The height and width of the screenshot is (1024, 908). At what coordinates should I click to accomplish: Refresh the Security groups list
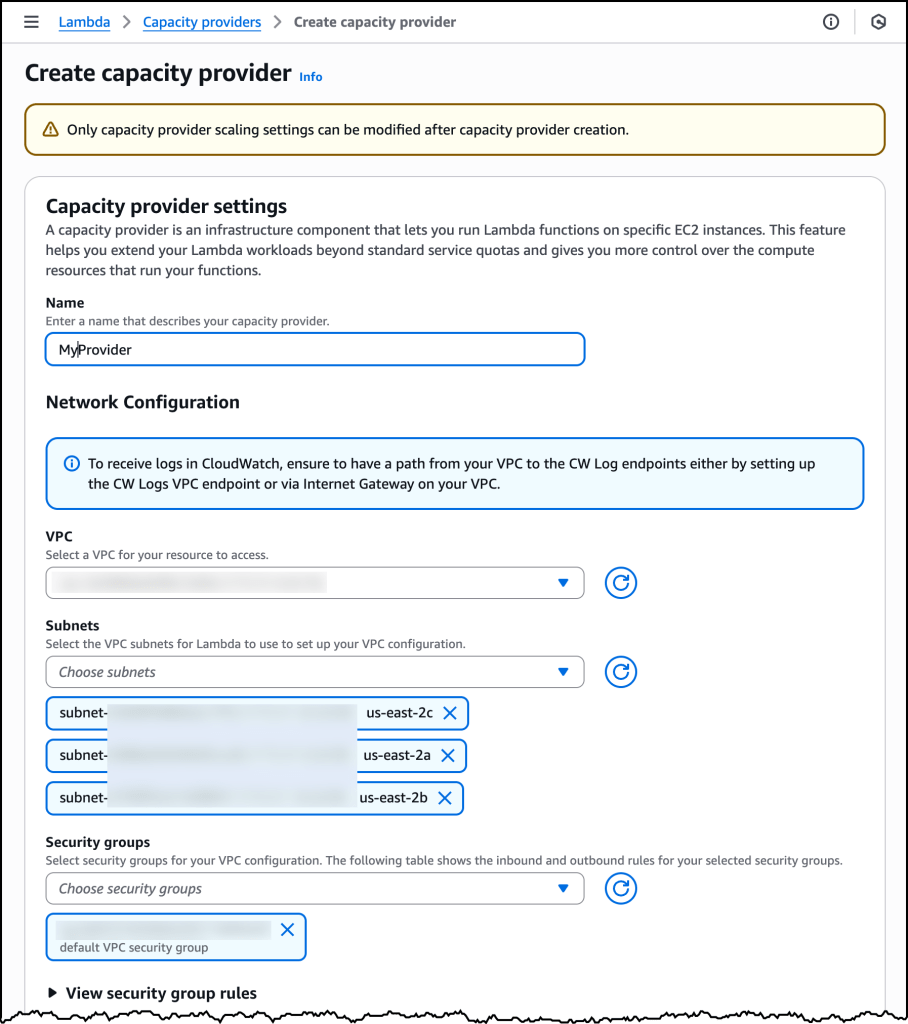620,888
